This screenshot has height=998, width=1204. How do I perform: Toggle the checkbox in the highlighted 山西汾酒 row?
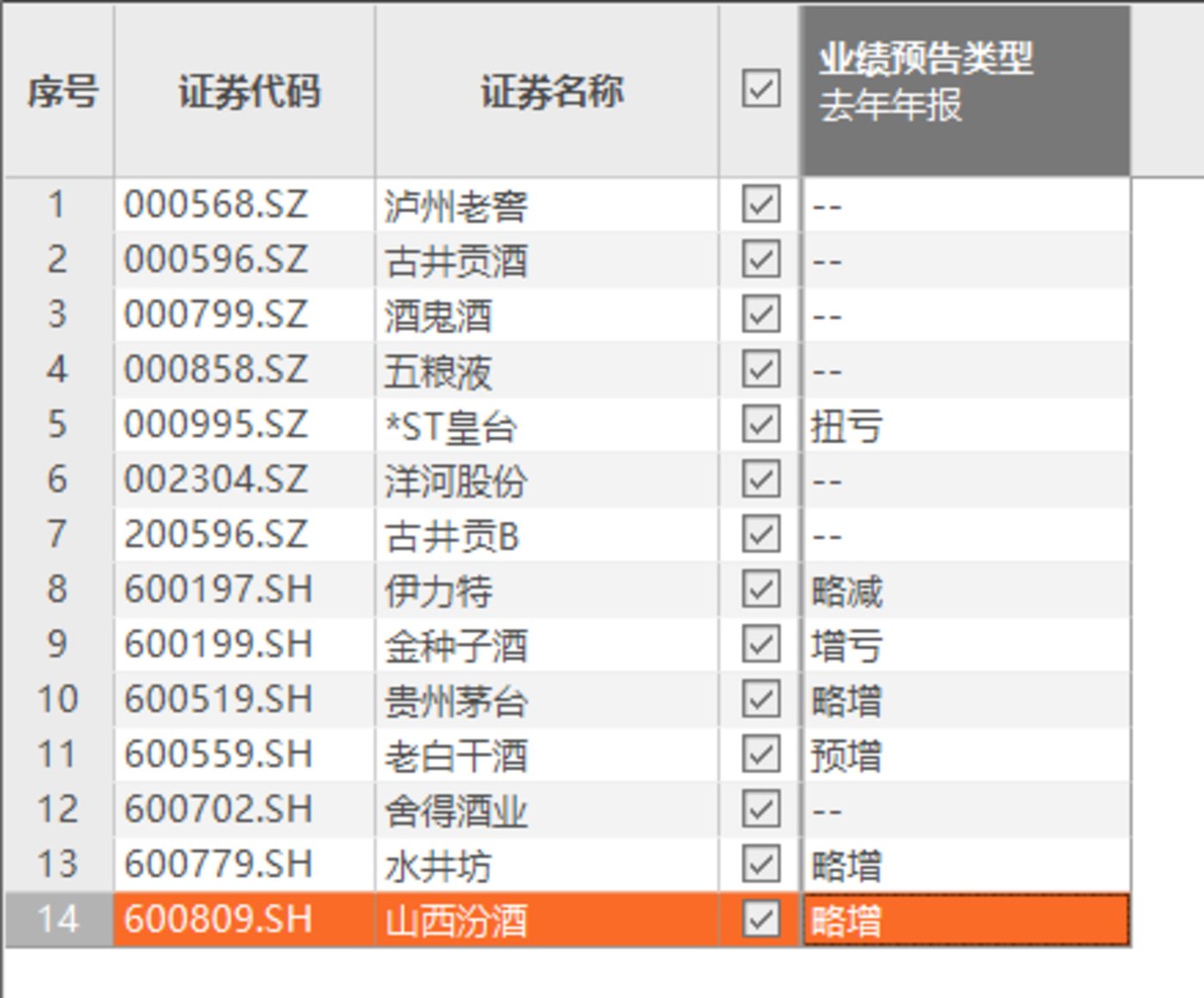[761, 921]
